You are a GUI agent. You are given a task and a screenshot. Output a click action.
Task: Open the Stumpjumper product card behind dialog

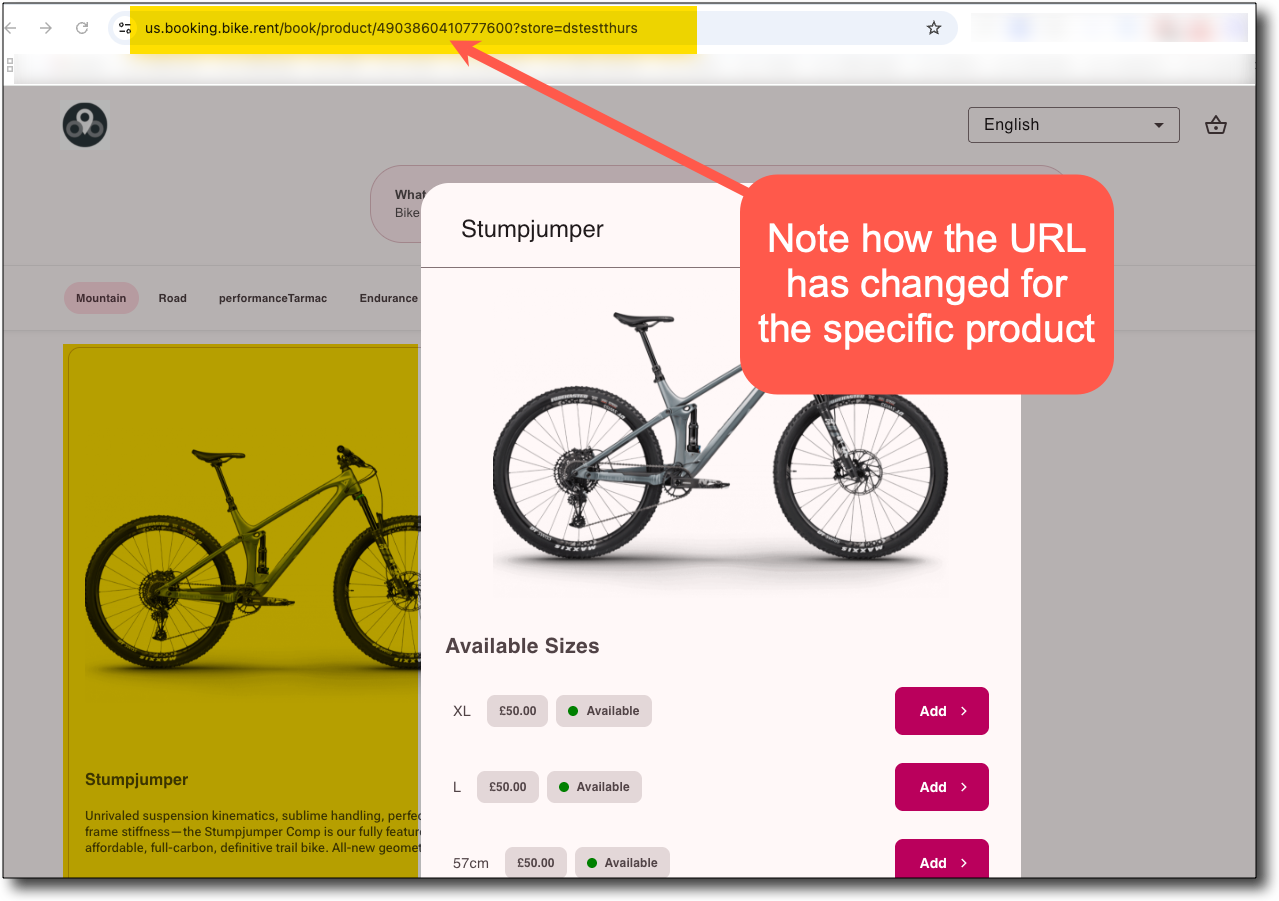242,611
